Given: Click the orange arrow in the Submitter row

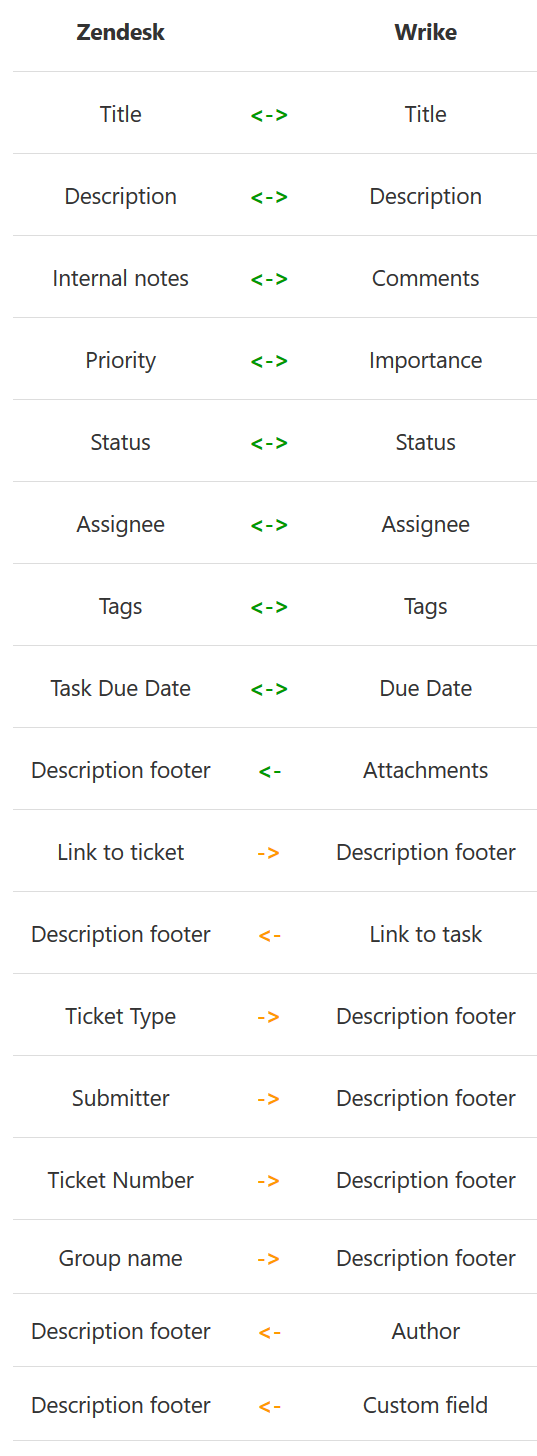Looking at the screenshot, I should pyautogui.click(x=268, y=1099).
